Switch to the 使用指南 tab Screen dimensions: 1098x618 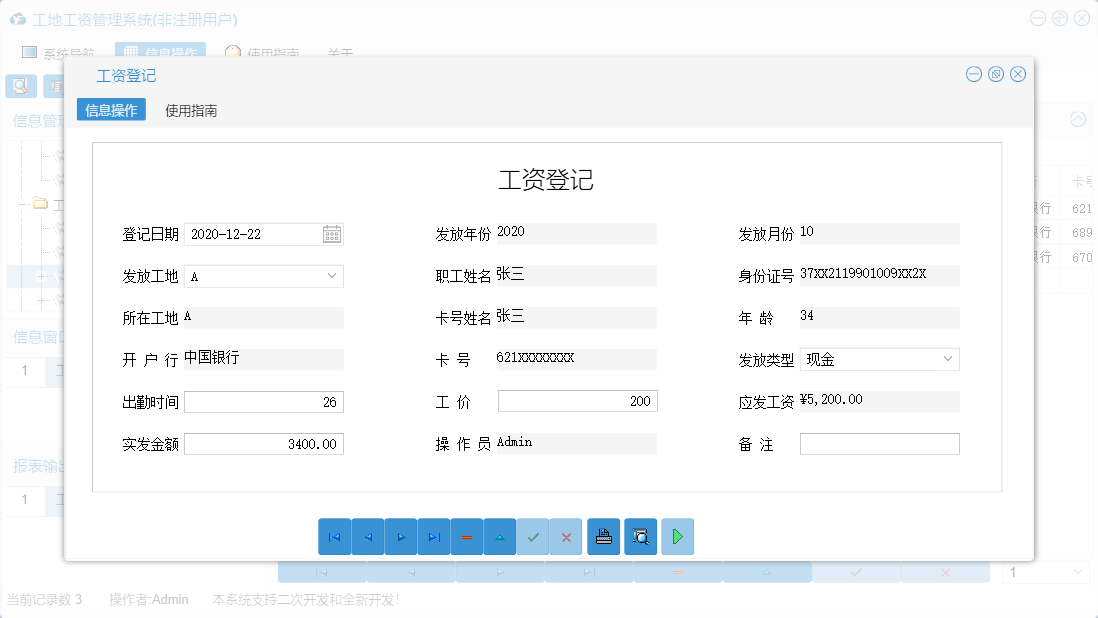click(x=191, y=110)
